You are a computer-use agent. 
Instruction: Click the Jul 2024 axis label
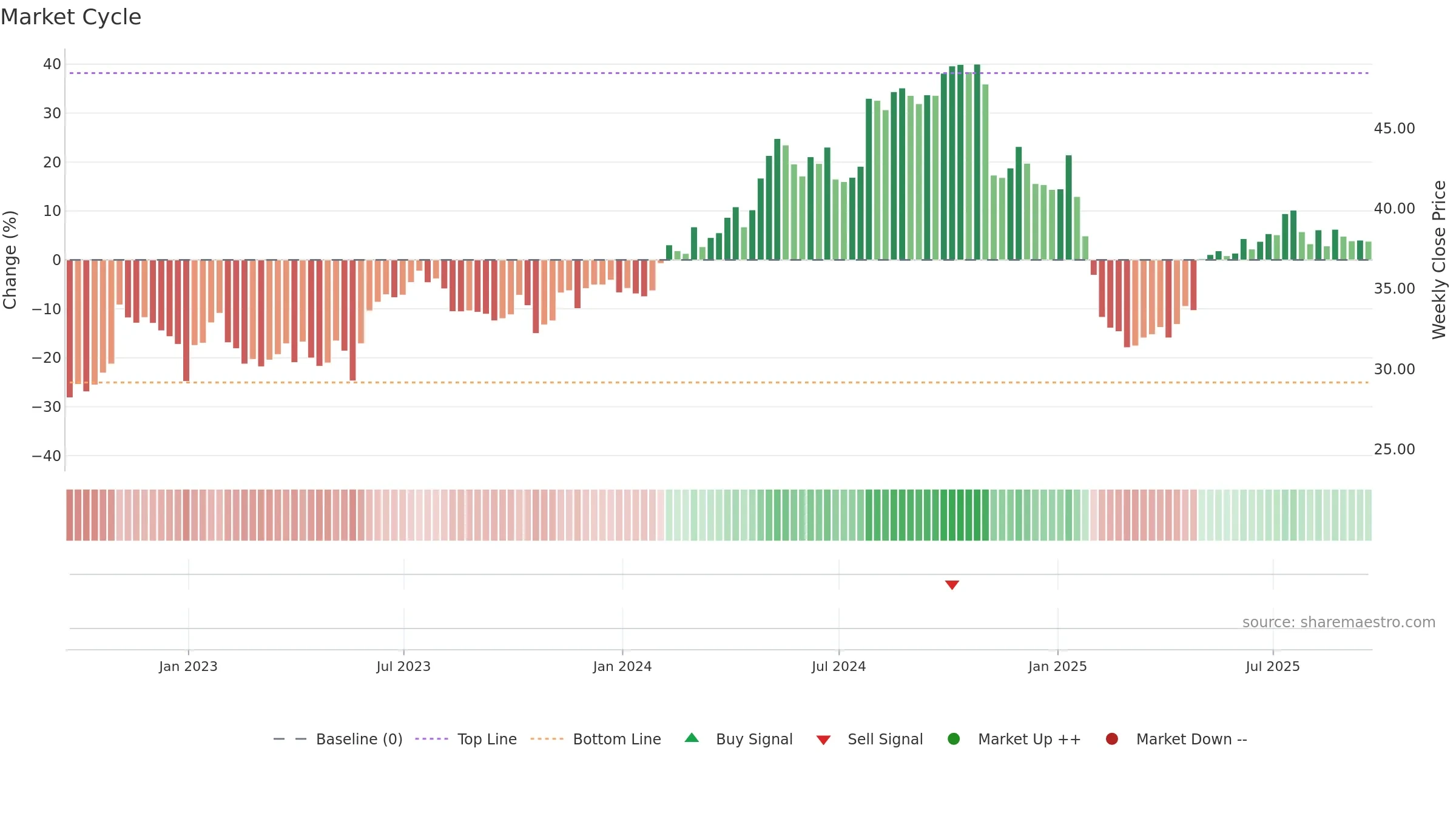tap(839, 666)
